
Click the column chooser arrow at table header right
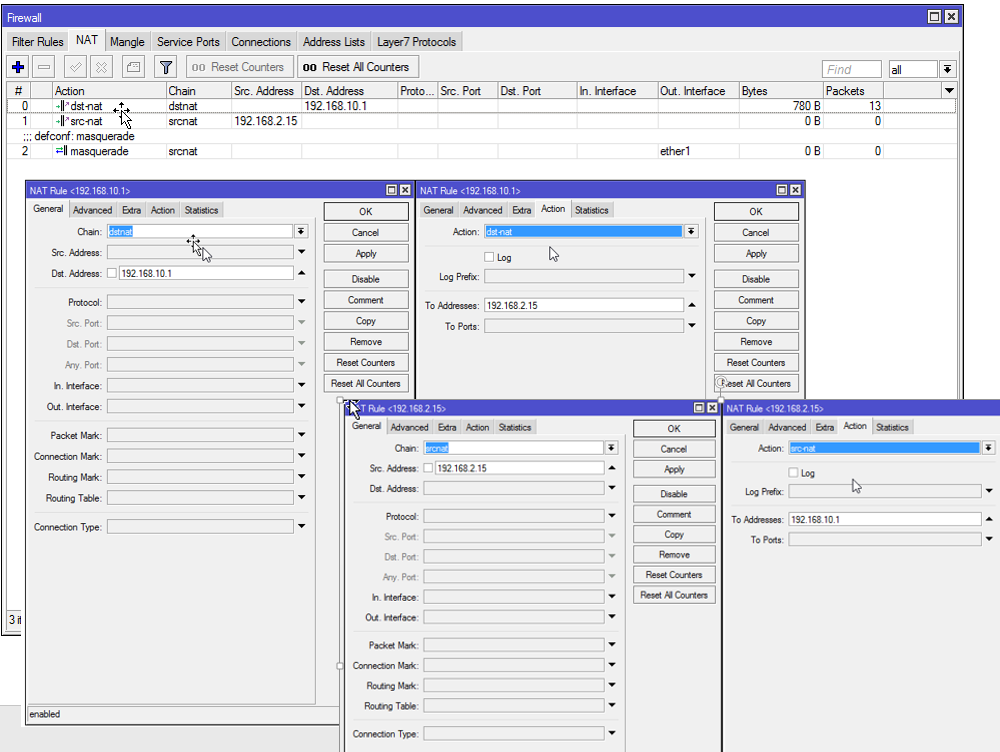point(949,91)
